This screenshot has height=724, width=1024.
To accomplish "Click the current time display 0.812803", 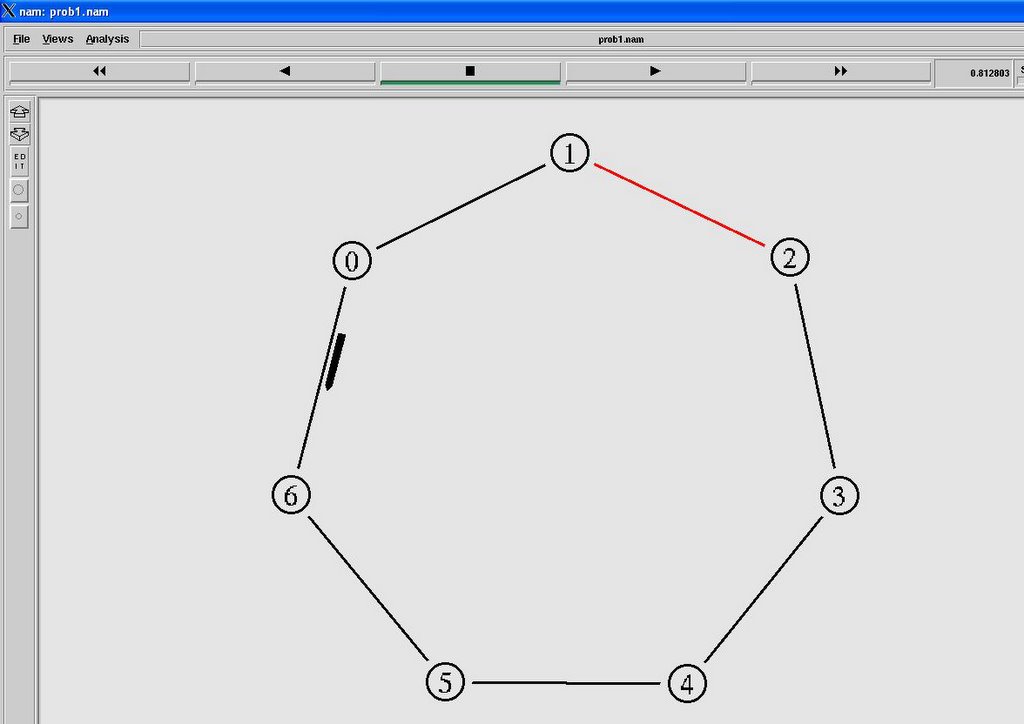I will (x=988, y=73).
